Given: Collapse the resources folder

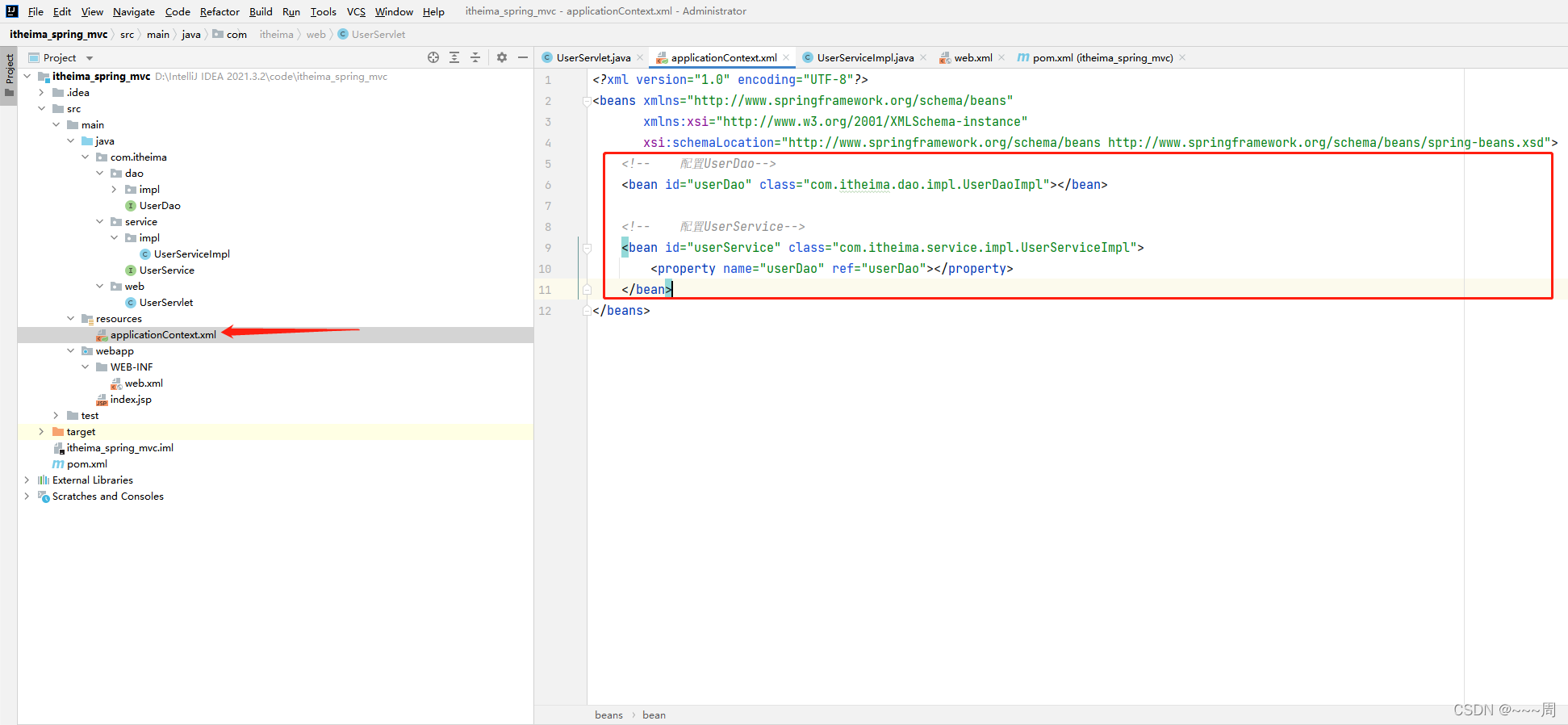Looking at the screenshot, I should tap(71, 319).
